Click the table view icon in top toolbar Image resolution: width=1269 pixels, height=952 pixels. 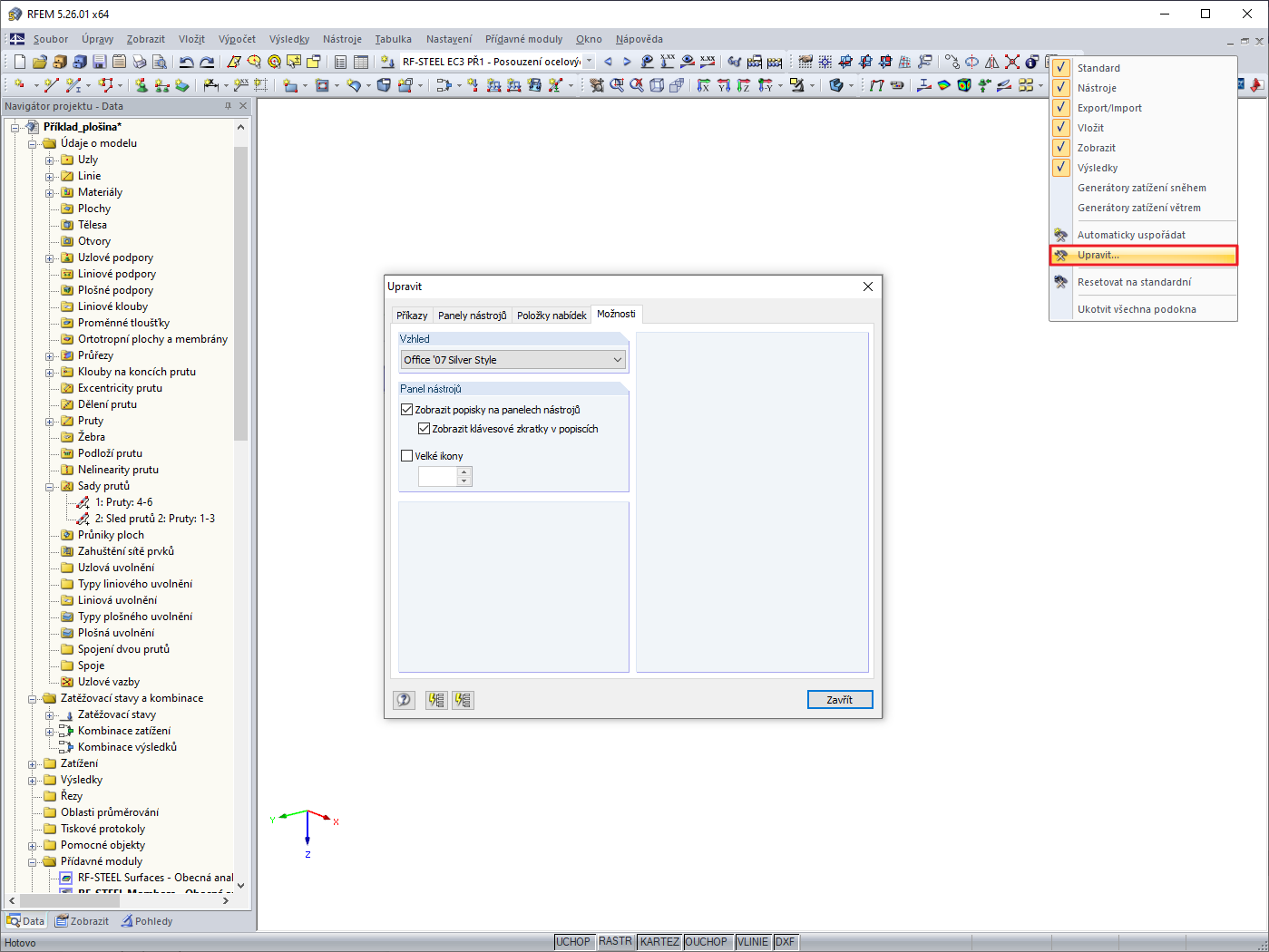pyautogui.click(x=360, y=62)
